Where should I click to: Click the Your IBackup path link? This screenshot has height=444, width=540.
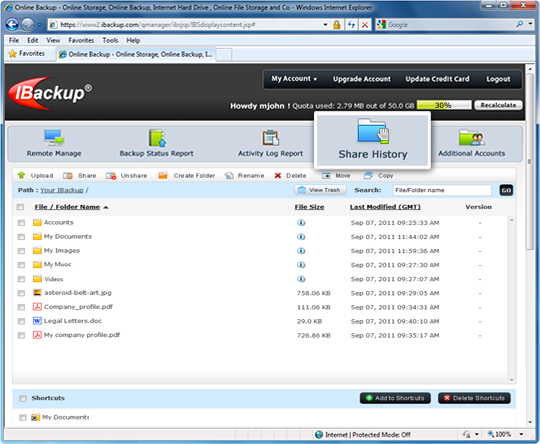pyautogui.click(x=62, y=190)
